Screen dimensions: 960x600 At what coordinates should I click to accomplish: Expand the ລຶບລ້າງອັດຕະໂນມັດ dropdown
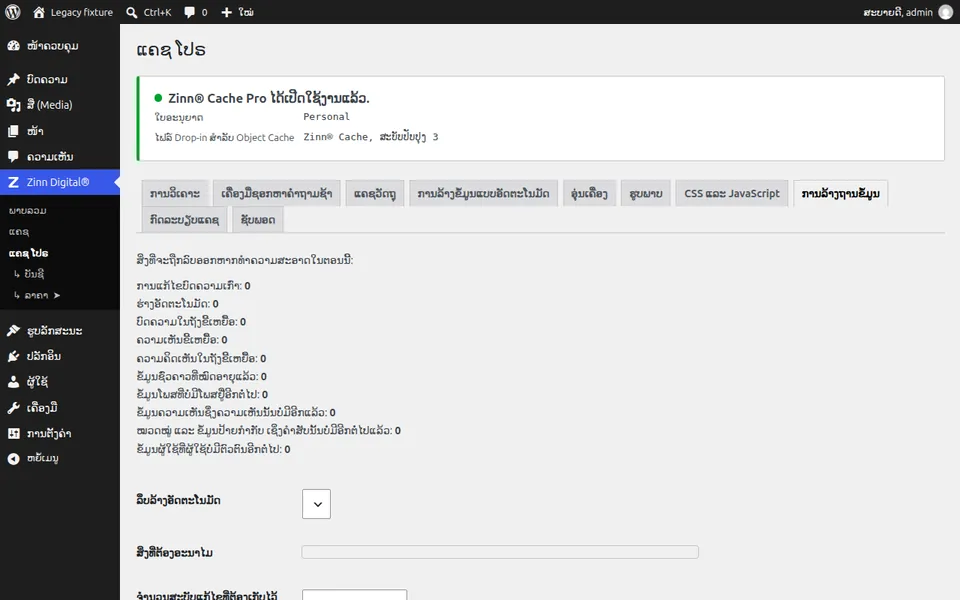[x=316, y=504]
